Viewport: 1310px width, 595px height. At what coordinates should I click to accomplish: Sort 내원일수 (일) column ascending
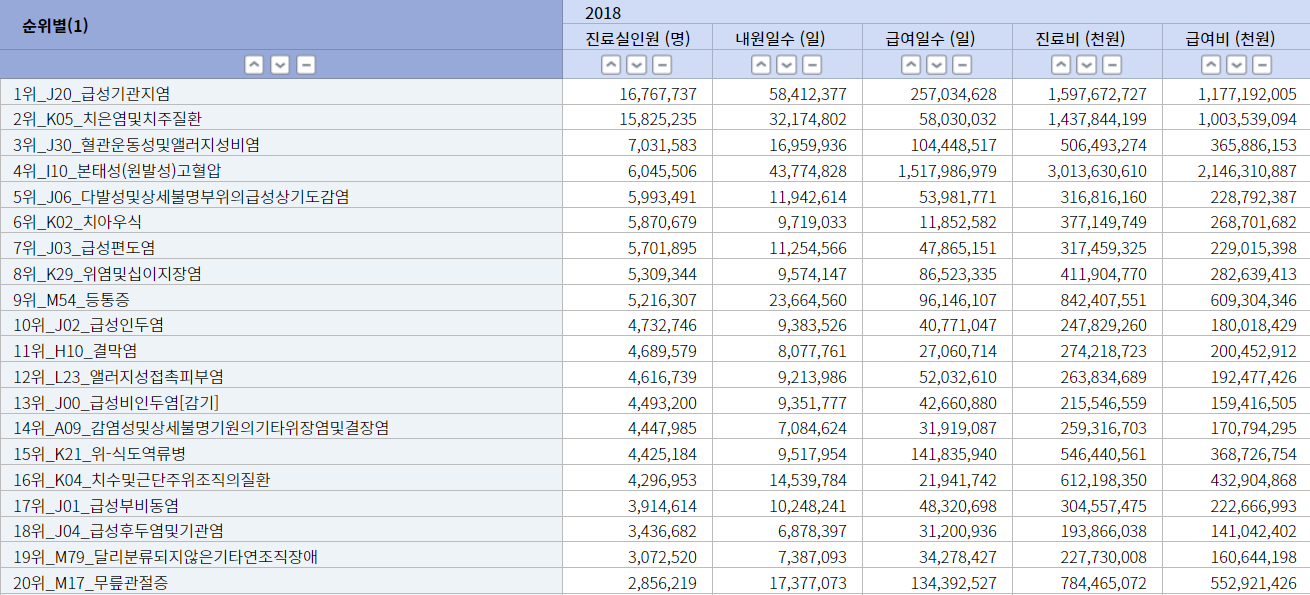pos(761,65)
